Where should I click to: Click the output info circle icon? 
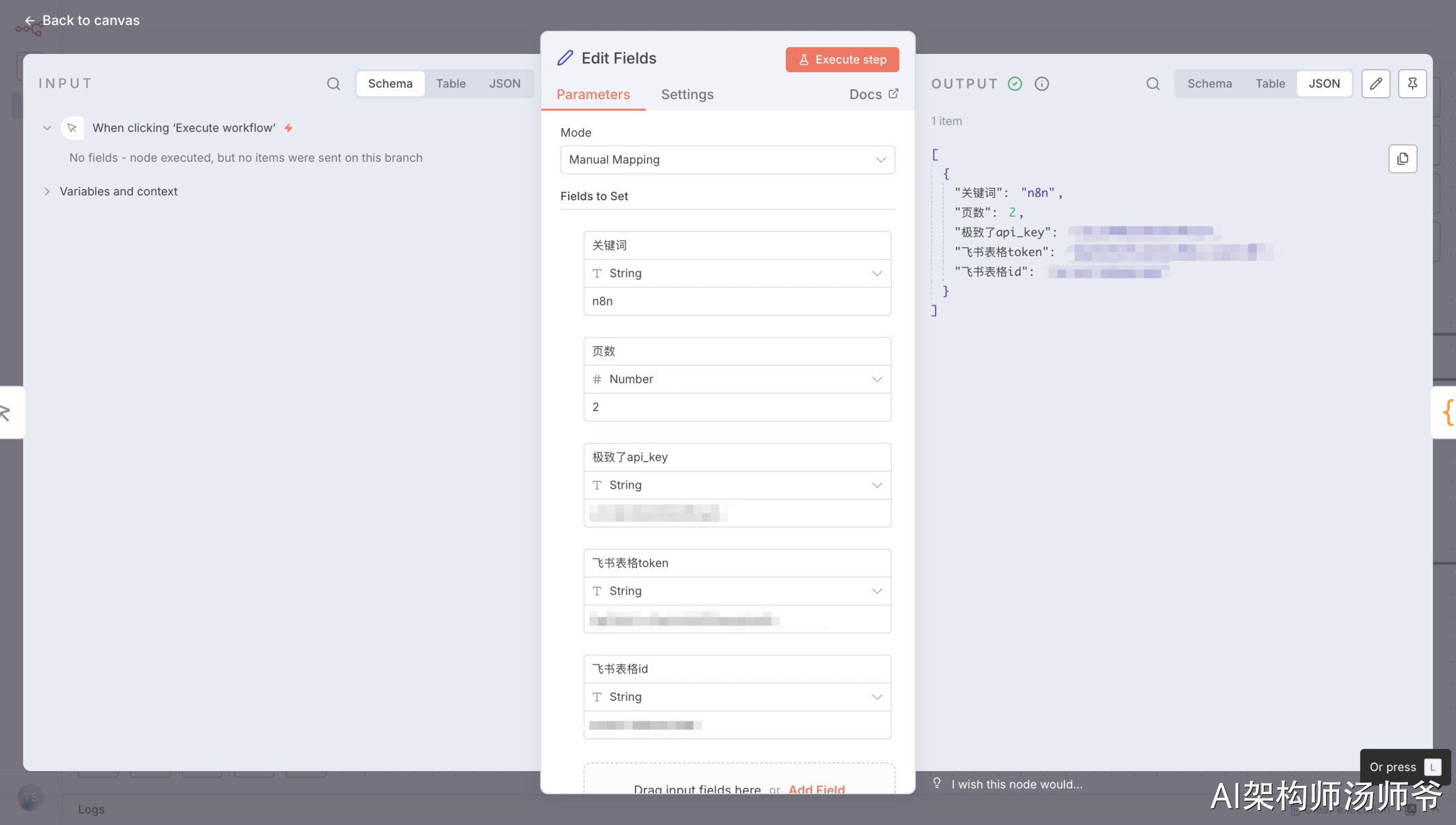(1041, 84)
